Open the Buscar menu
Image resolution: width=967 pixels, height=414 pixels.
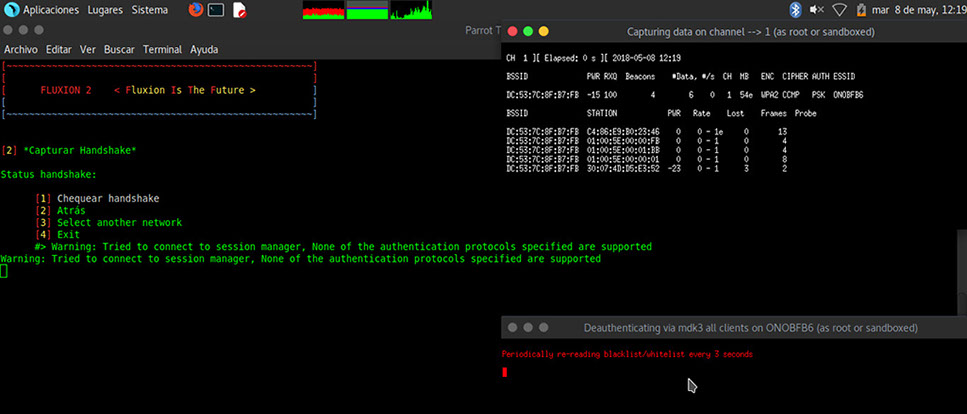tap(119, 49)
